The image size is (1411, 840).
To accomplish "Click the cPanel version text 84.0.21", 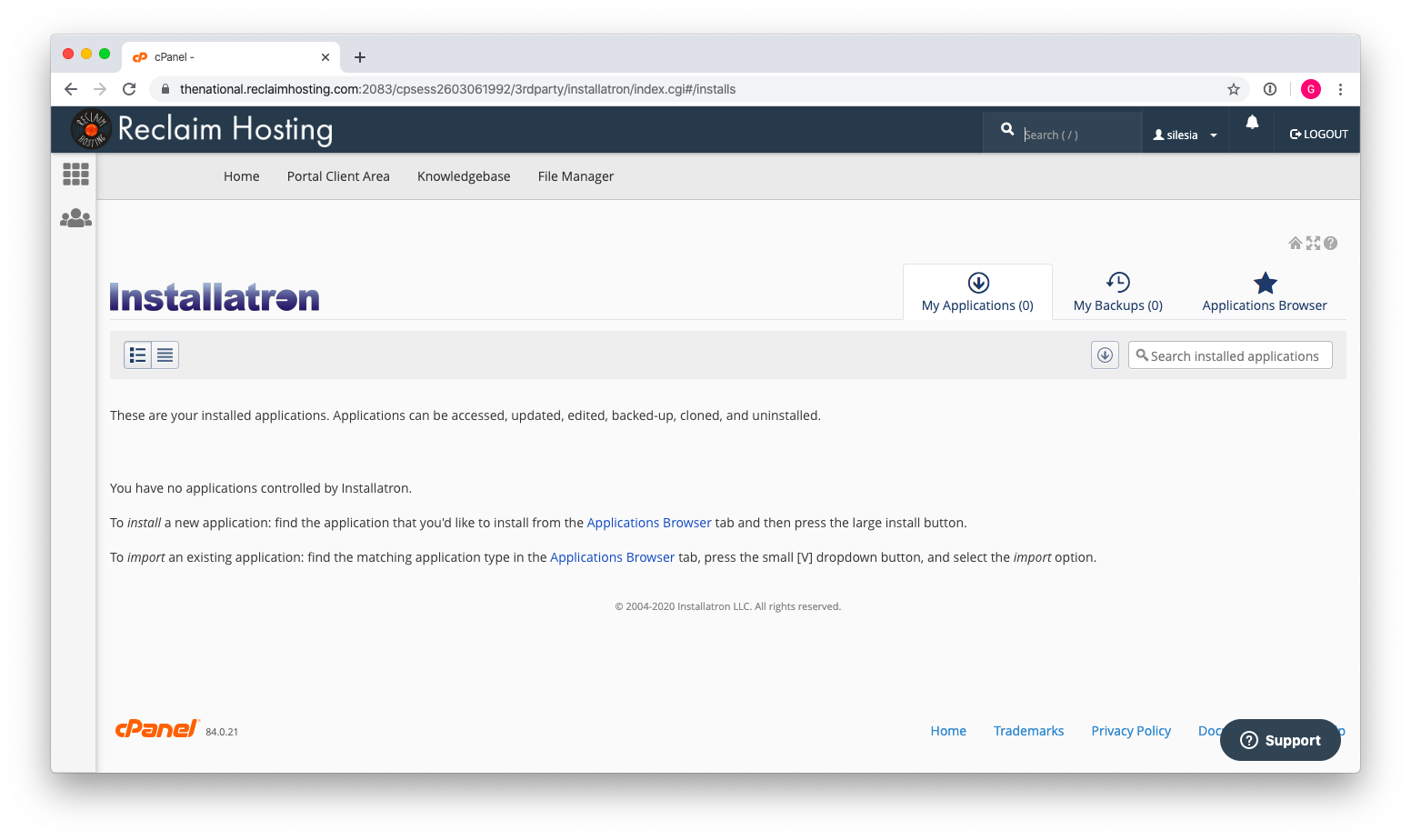I will pyautogui.click(x=222, y=732).
